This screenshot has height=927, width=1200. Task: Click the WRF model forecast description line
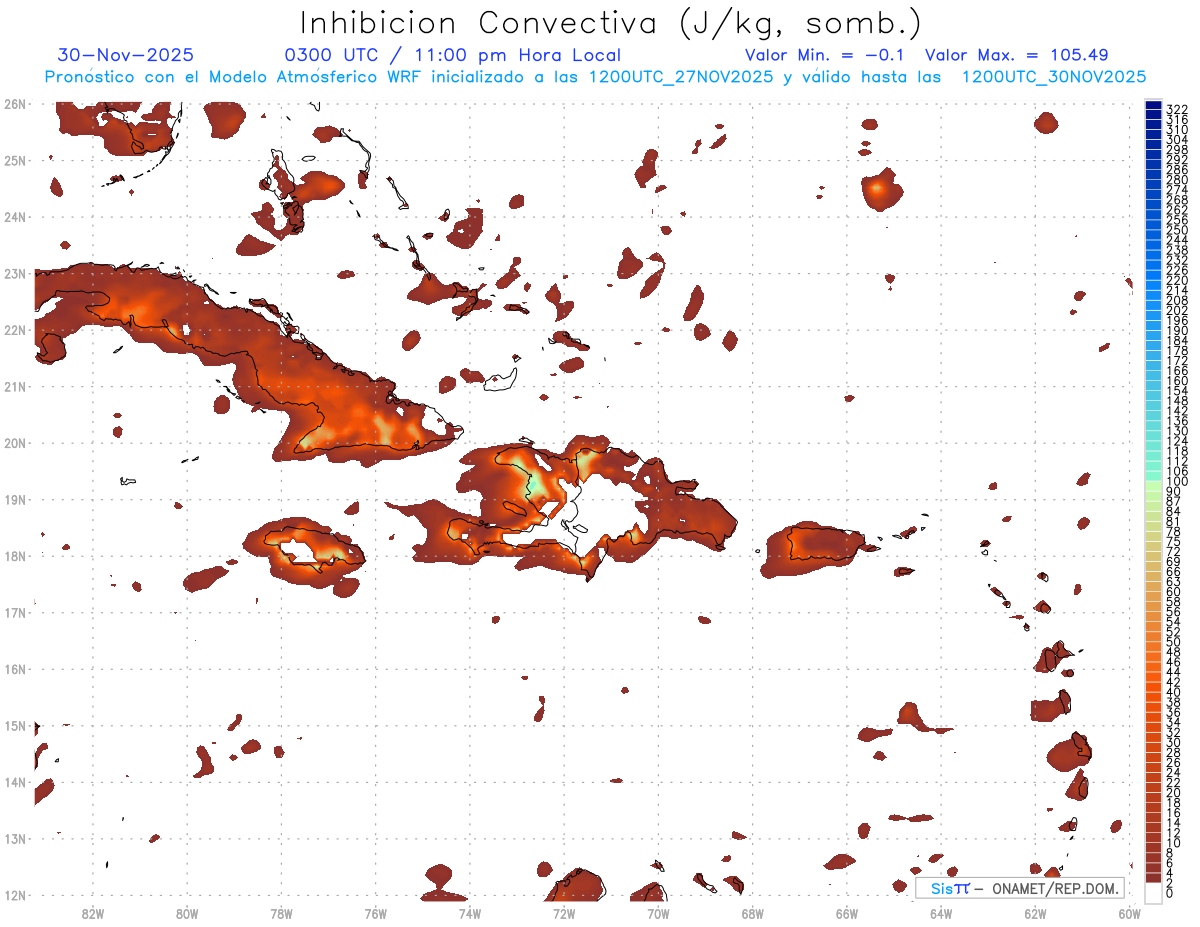[595, 77]
